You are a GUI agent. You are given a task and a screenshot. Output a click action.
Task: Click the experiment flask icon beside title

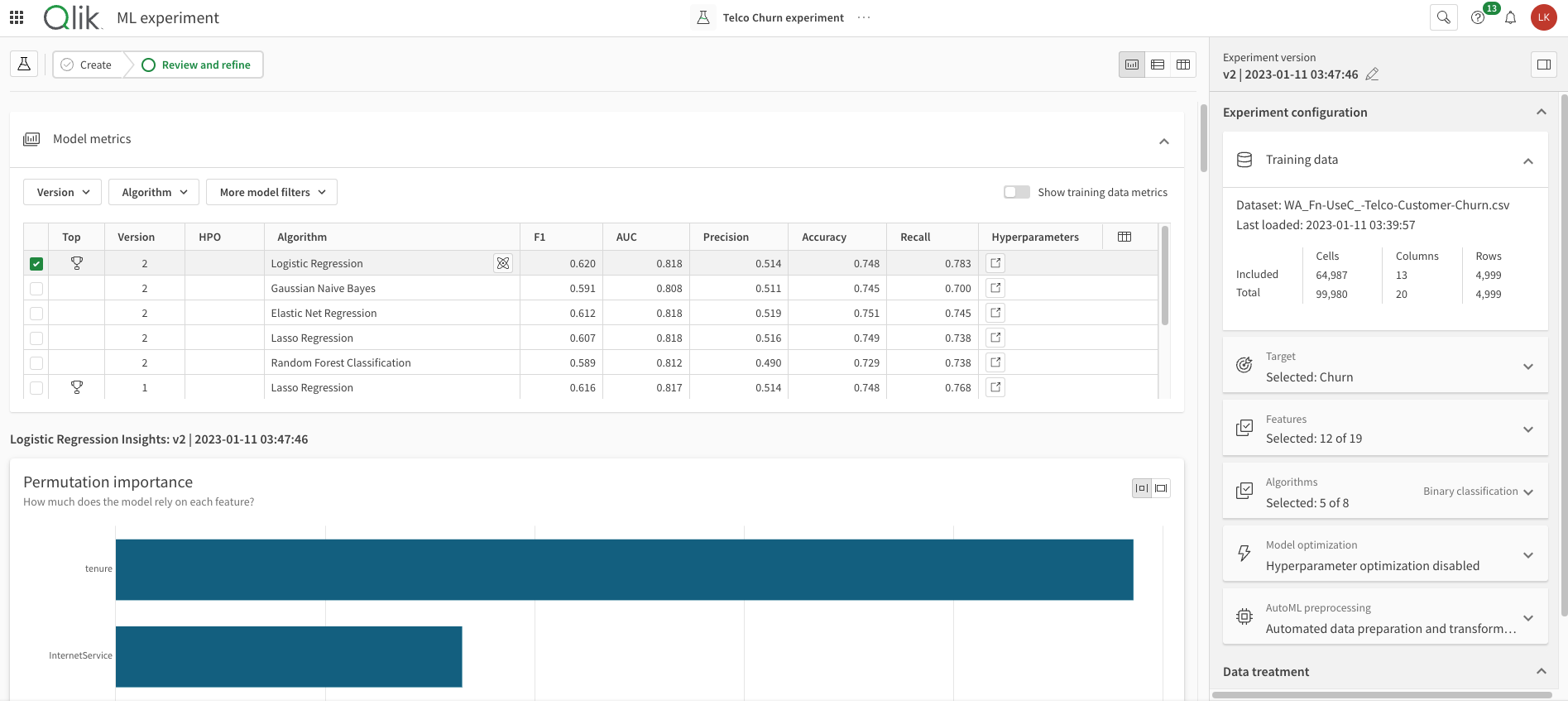tap(703, 17)
